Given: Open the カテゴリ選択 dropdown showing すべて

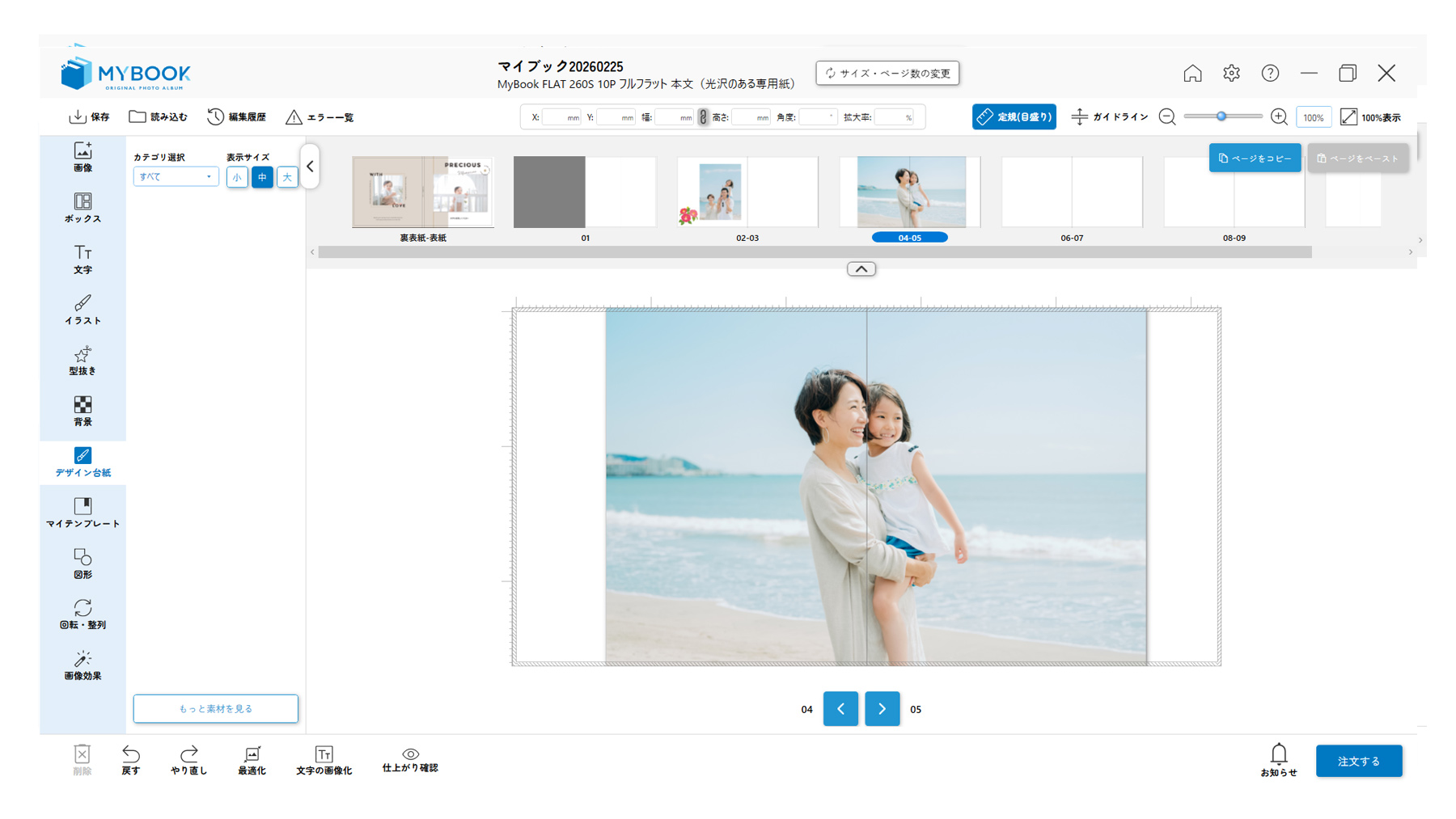Looking at the screenshot, I should tap(176, 176).
